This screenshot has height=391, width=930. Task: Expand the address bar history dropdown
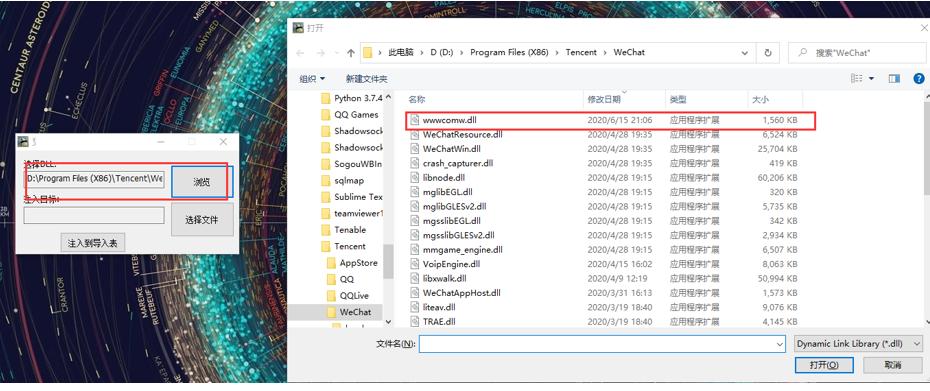[x=744, y=52]
